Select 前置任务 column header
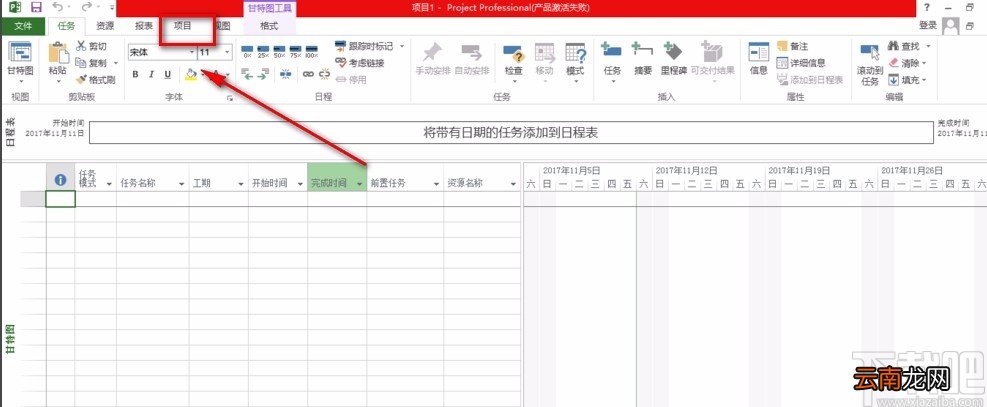The width and height of the screenshot is (987, 407). click(405, 178)
